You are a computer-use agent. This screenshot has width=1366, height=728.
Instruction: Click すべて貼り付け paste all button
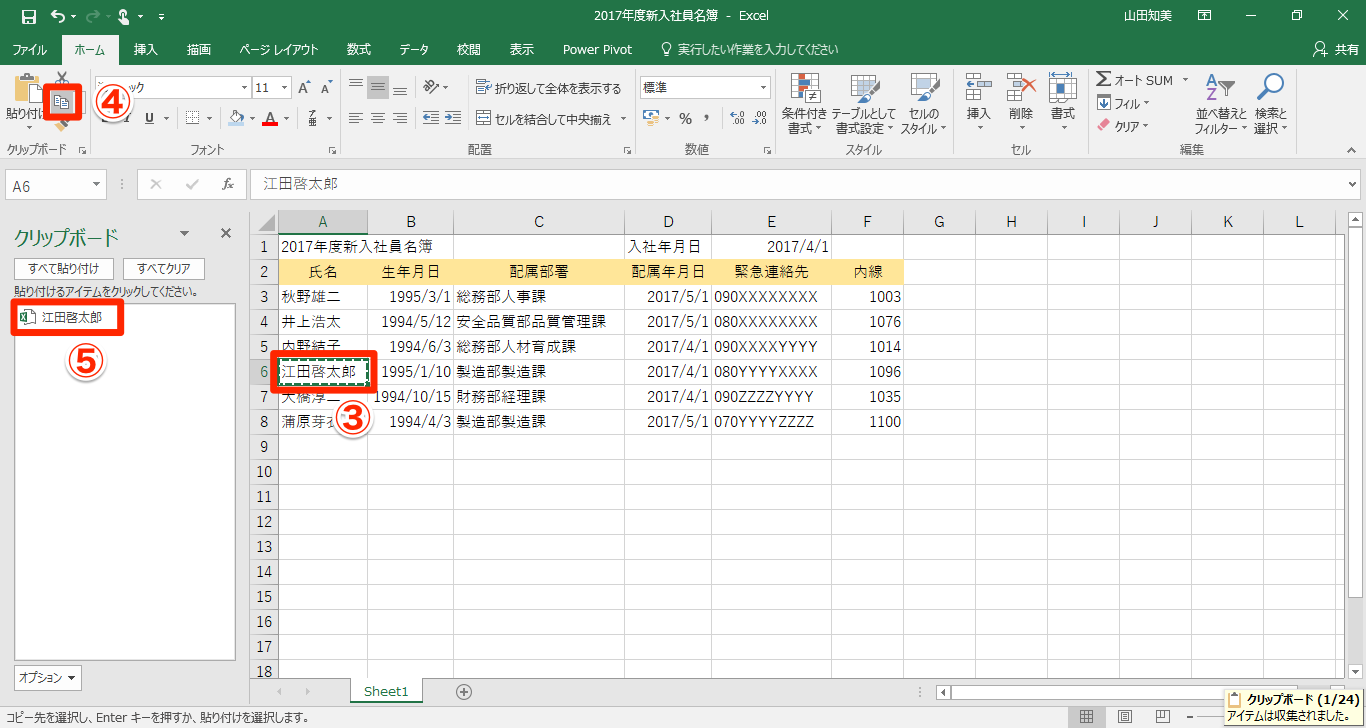[x=64, y=269]
